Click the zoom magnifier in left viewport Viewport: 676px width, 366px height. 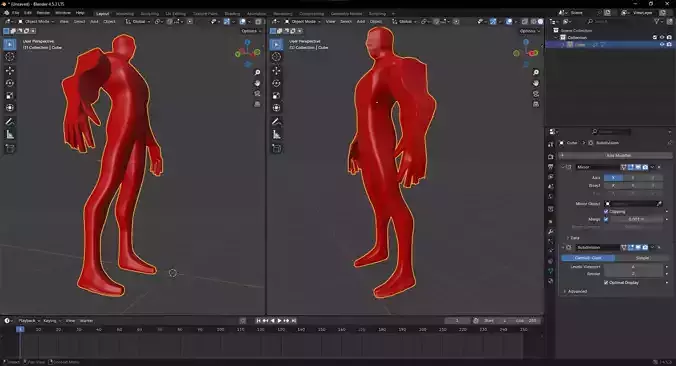coord(257,72)
